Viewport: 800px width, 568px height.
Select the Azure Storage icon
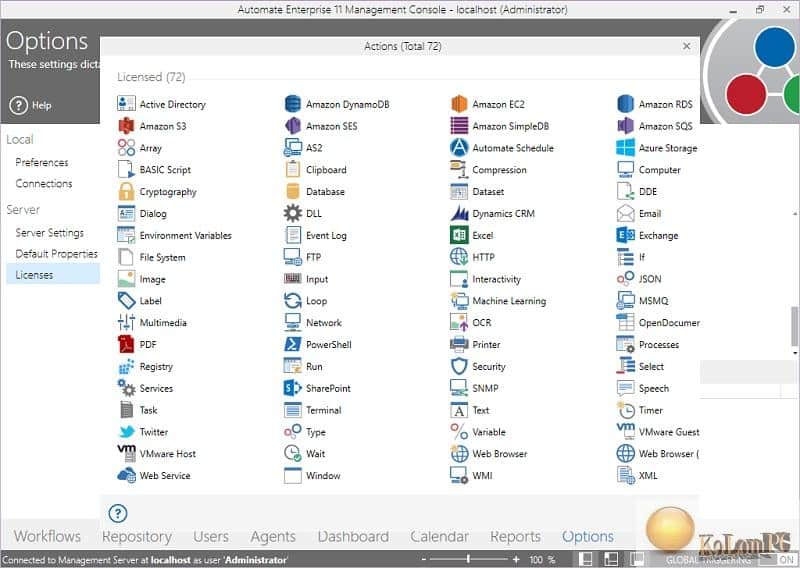tap(626, 148)
